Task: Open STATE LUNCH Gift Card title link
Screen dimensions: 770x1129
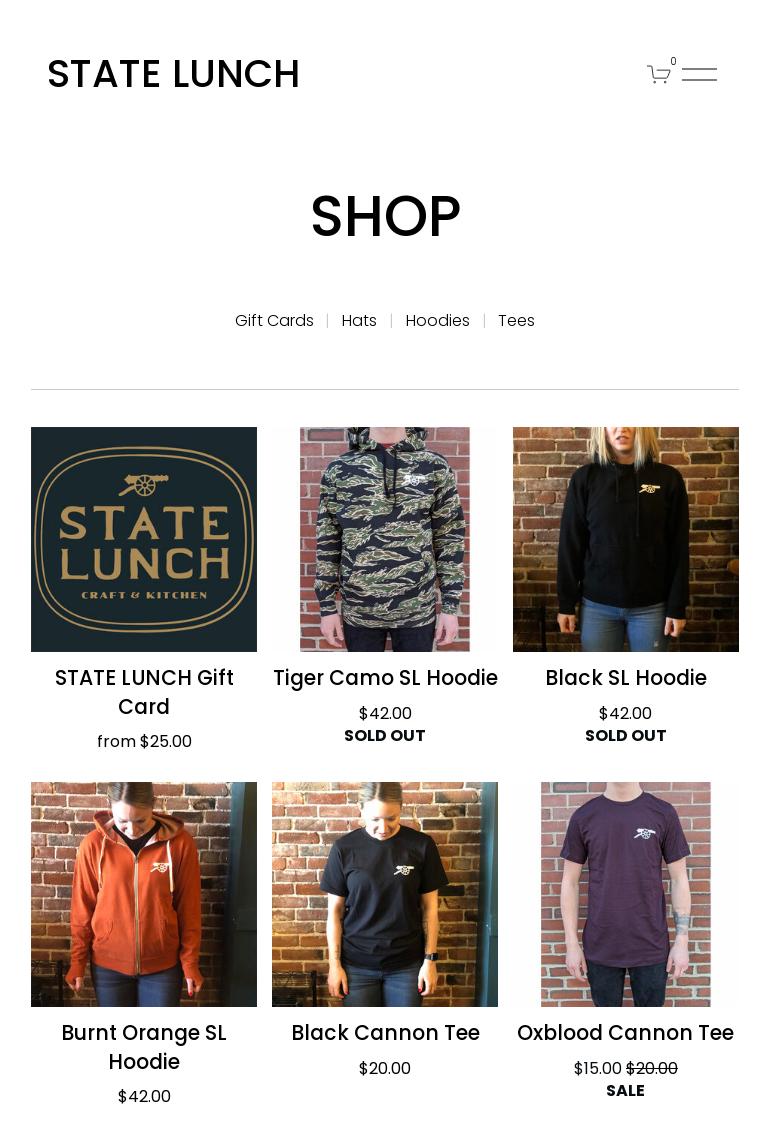Action: pyautogui.click(x=144, y=692)
